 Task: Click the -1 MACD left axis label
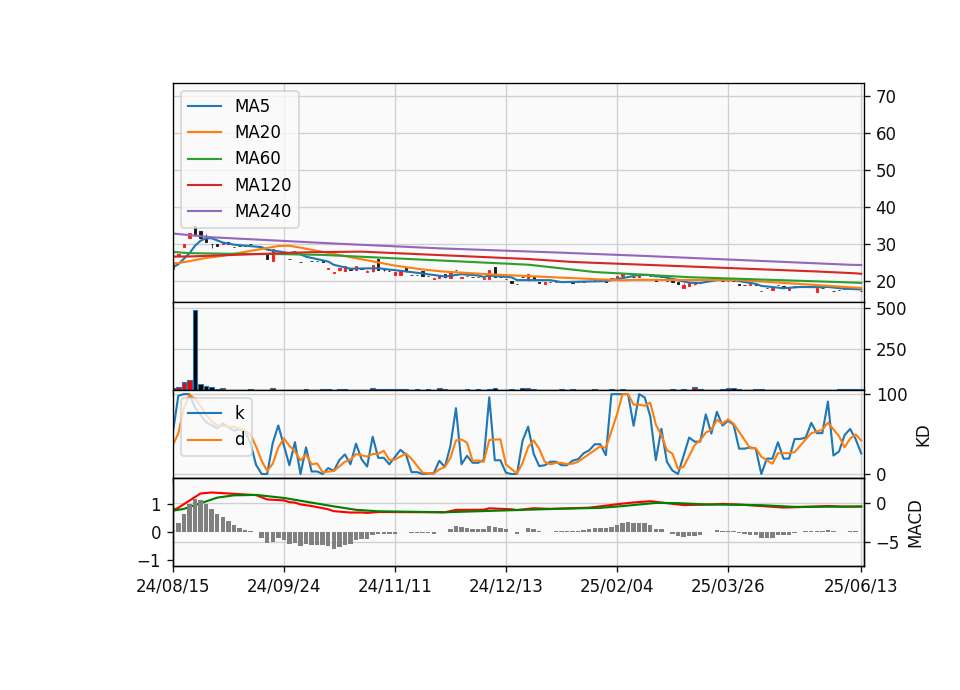[149, 561]
